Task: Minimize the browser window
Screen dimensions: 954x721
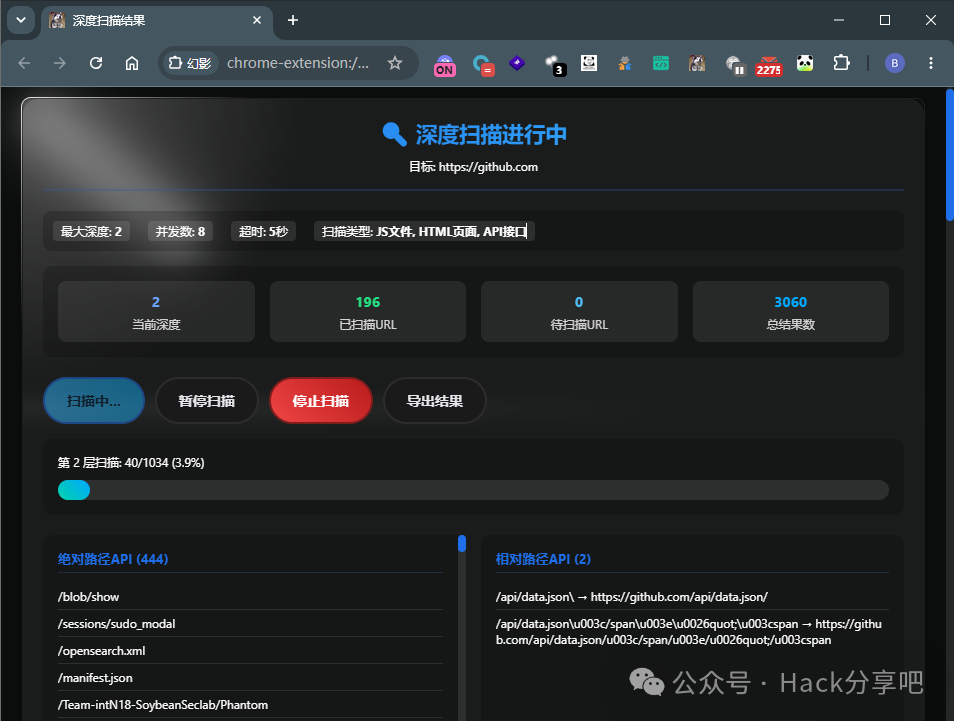Action: [x=839, y=20]
